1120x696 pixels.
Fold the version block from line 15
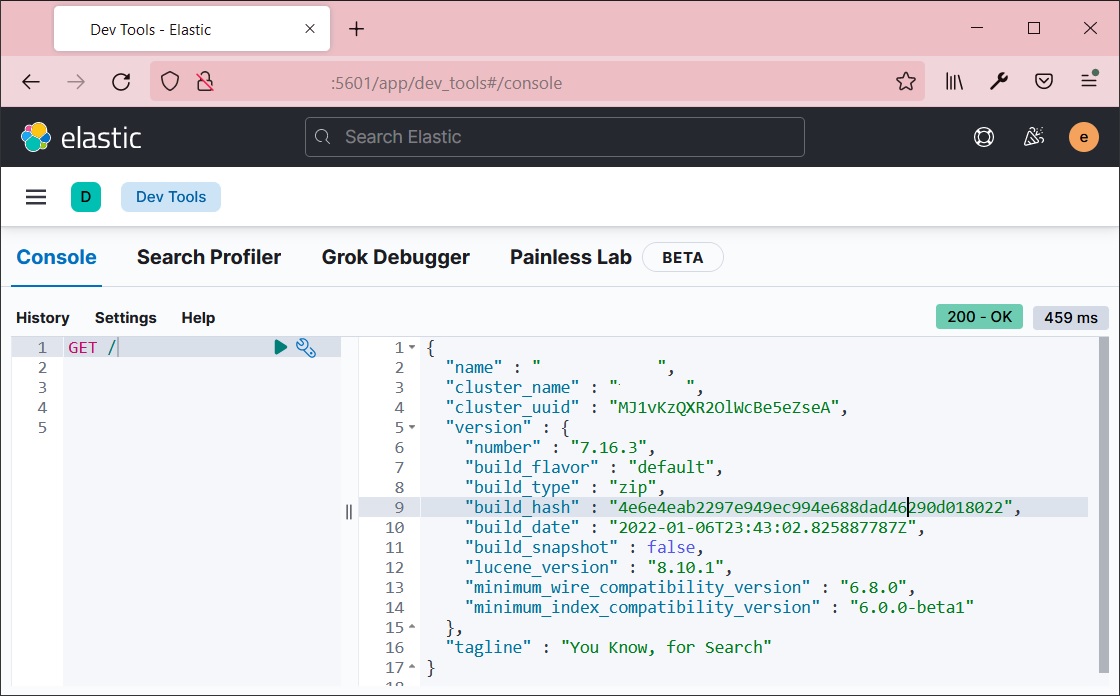click(x=412, y=627)
